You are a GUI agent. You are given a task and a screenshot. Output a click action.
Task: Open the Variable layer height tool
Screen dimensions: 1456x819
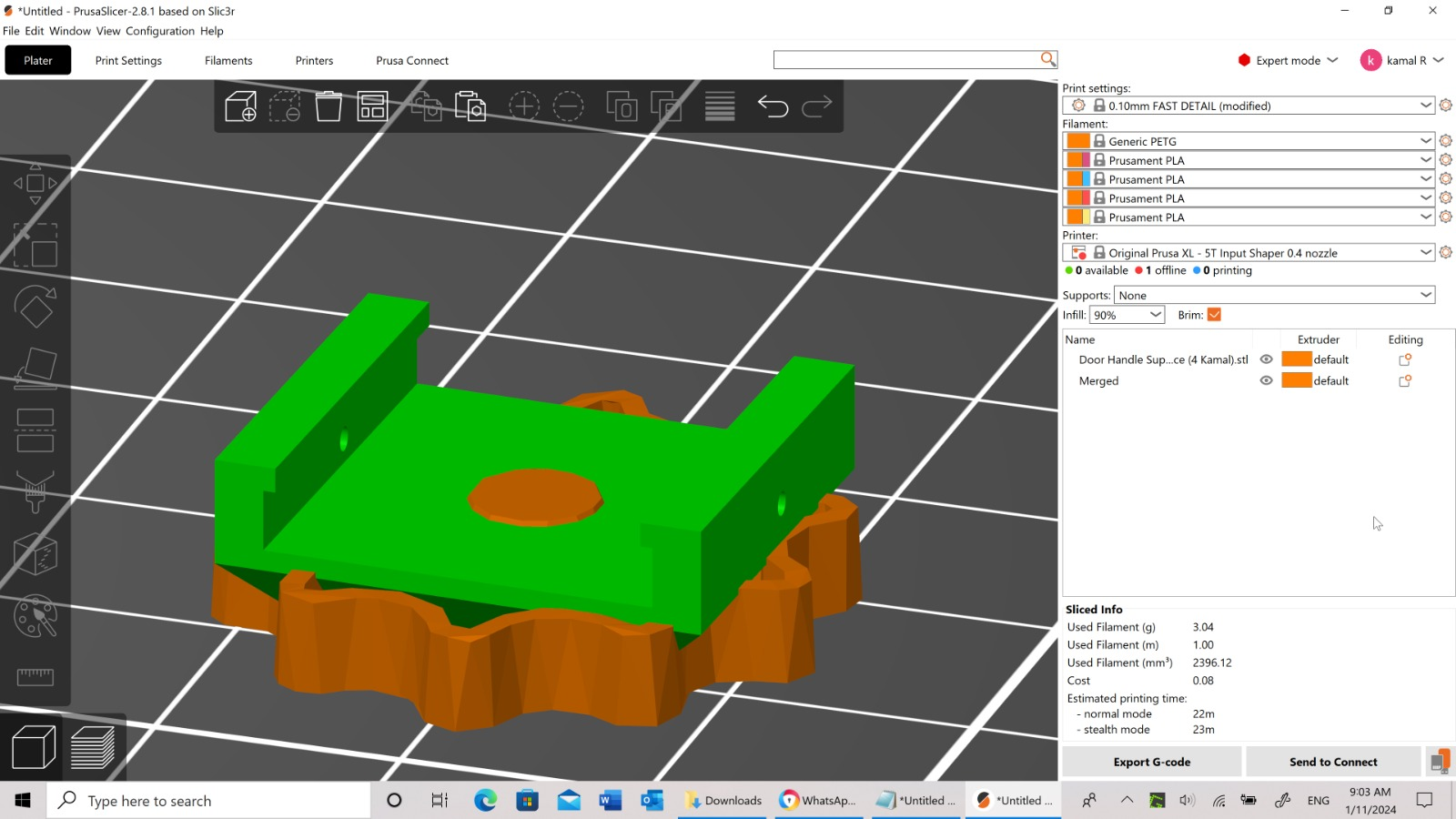(719, 106)
